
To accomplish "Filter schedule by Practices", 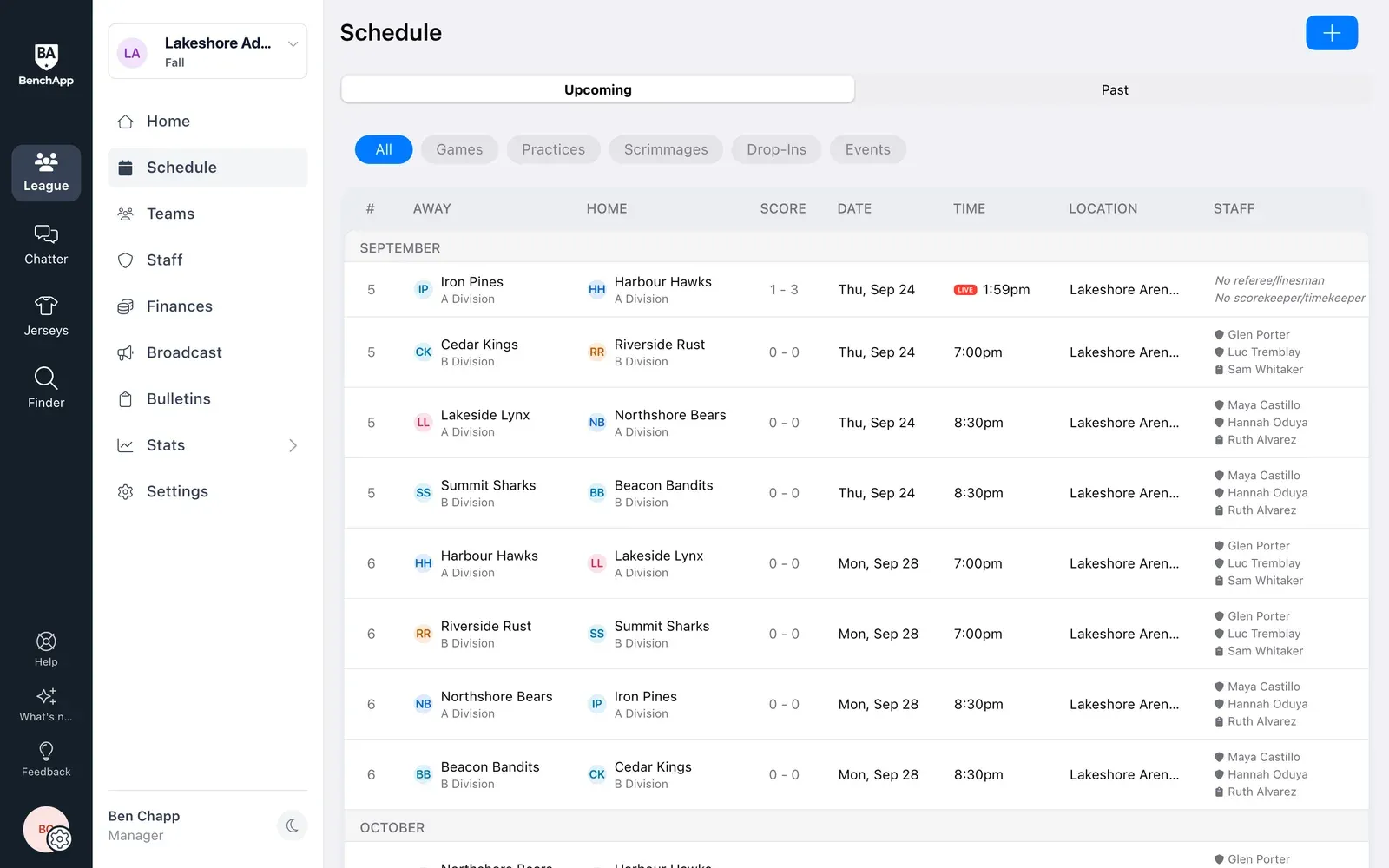I will pyautogui.click(x=553, y=149).
